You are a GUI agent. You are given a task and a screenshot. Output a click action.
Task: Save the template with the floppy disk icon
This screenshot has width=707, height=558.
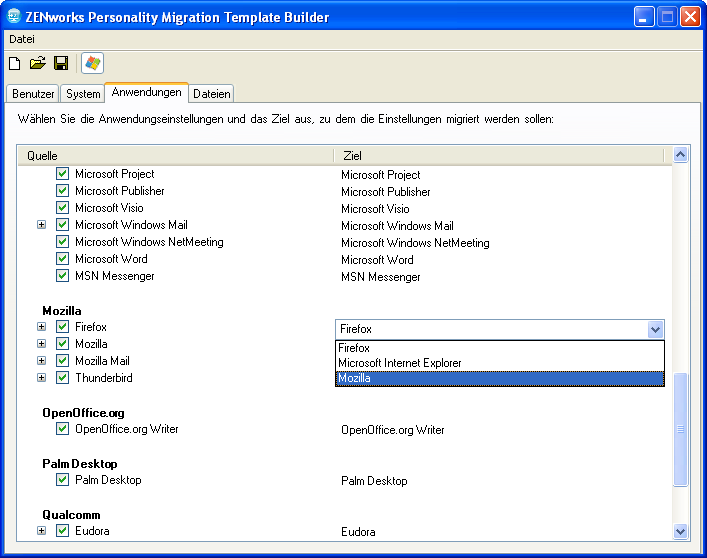(x=61, y=63)
